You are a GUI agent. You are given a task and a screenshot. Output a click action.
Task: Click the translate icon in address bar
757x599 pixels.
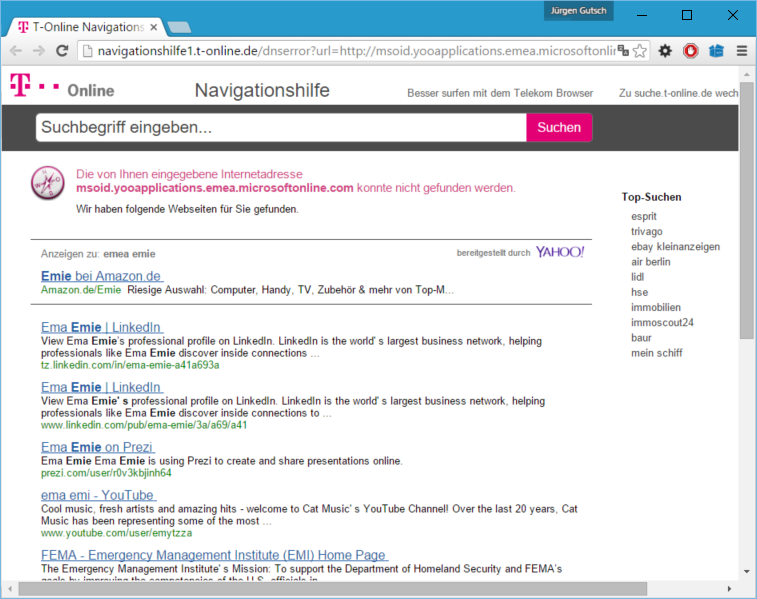(623, 51)
